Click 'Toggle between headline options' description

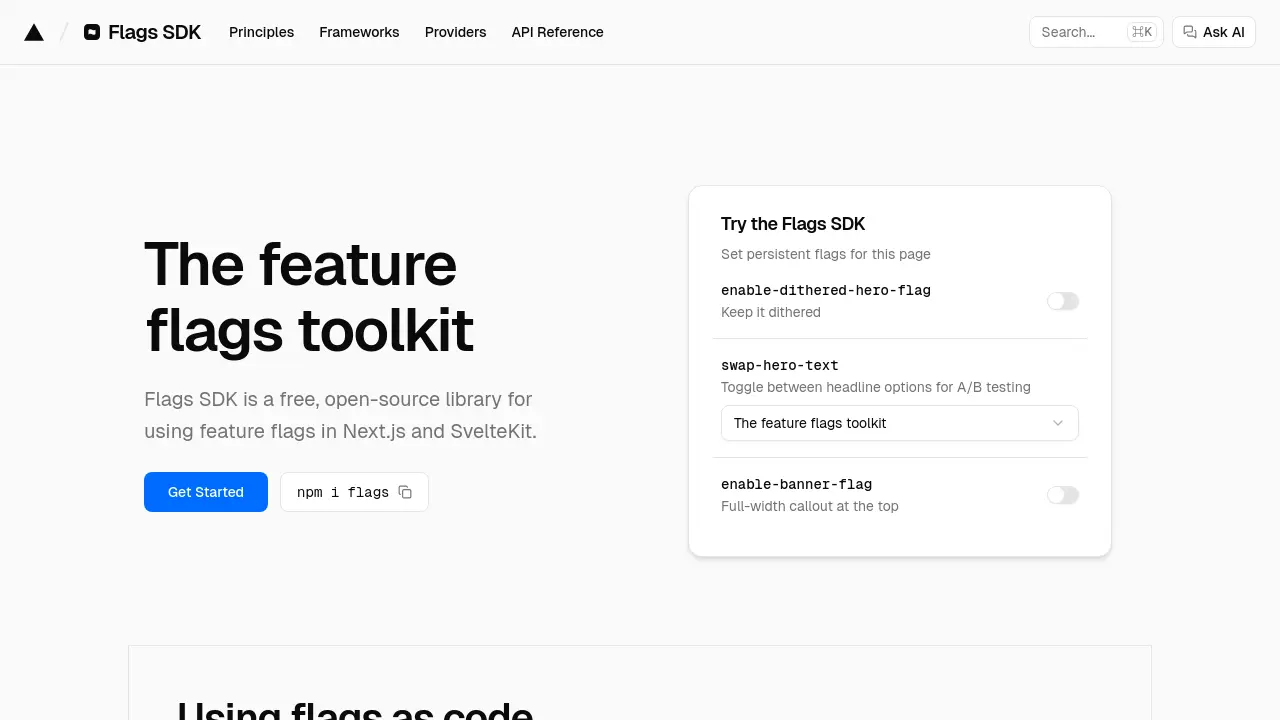coord(876,387)
